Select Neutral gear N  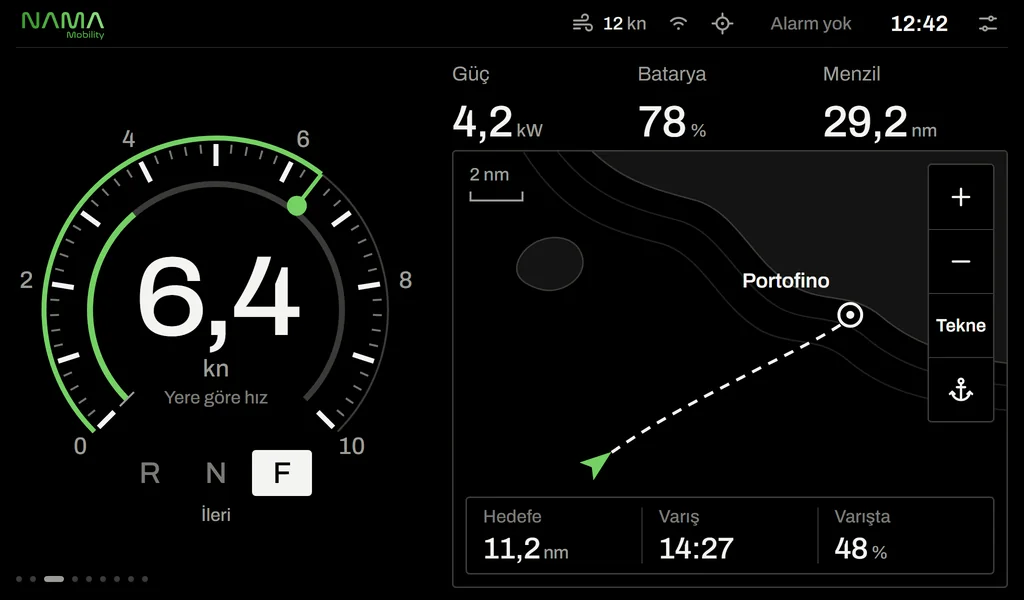click(x=216, y=473)
